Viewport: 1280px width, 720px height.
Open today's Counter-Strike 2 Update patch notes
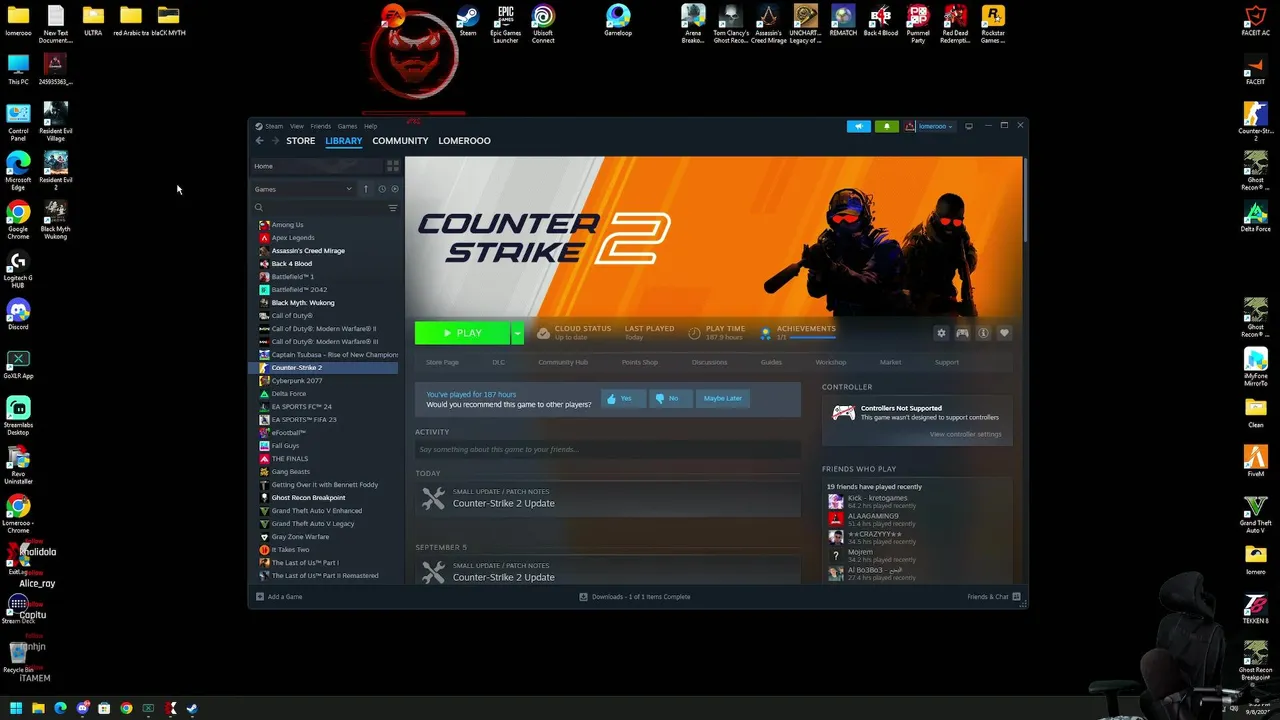pos(608,498)
